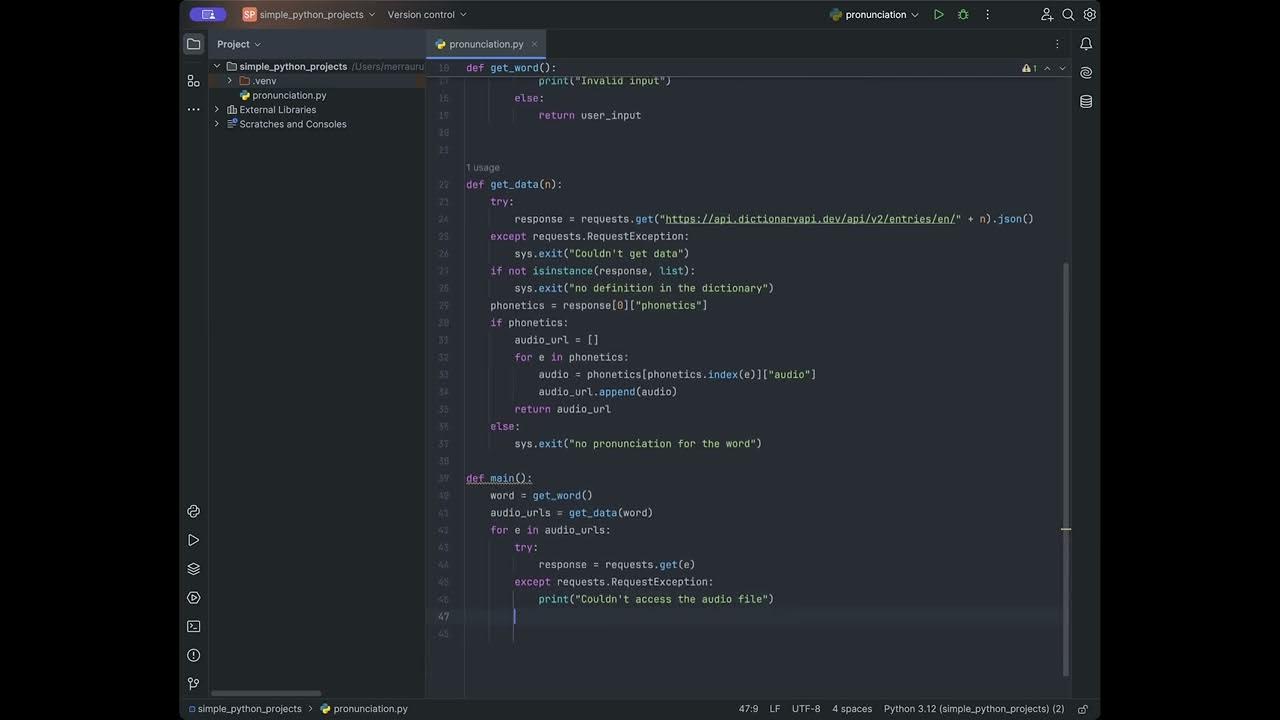
Task: Open the AI Assistant tool window
Action: click(x=1086, y=73)
